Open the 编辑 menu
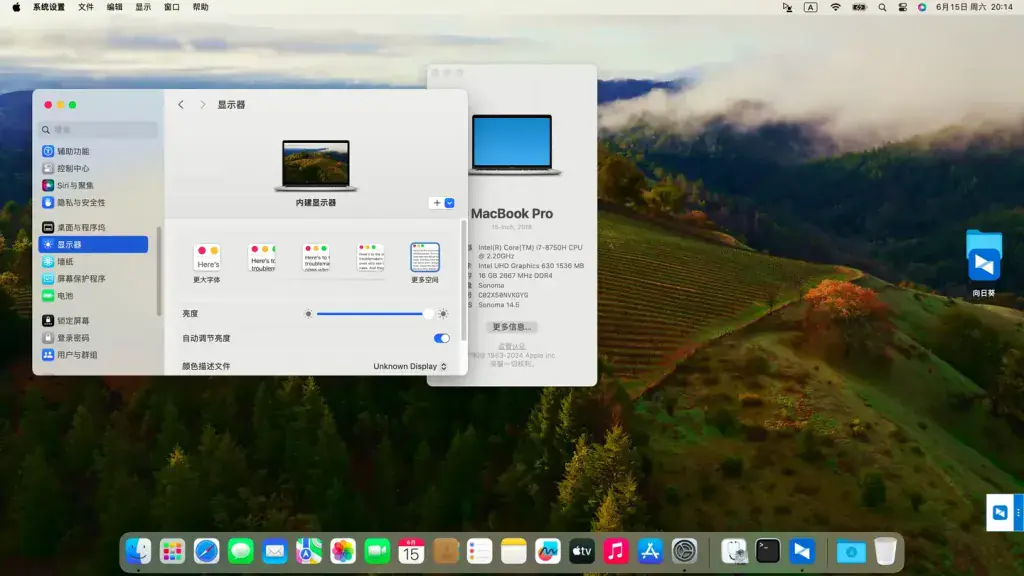Image resolution: width=1024 pixels, height=576 pixels. (114, 7)
